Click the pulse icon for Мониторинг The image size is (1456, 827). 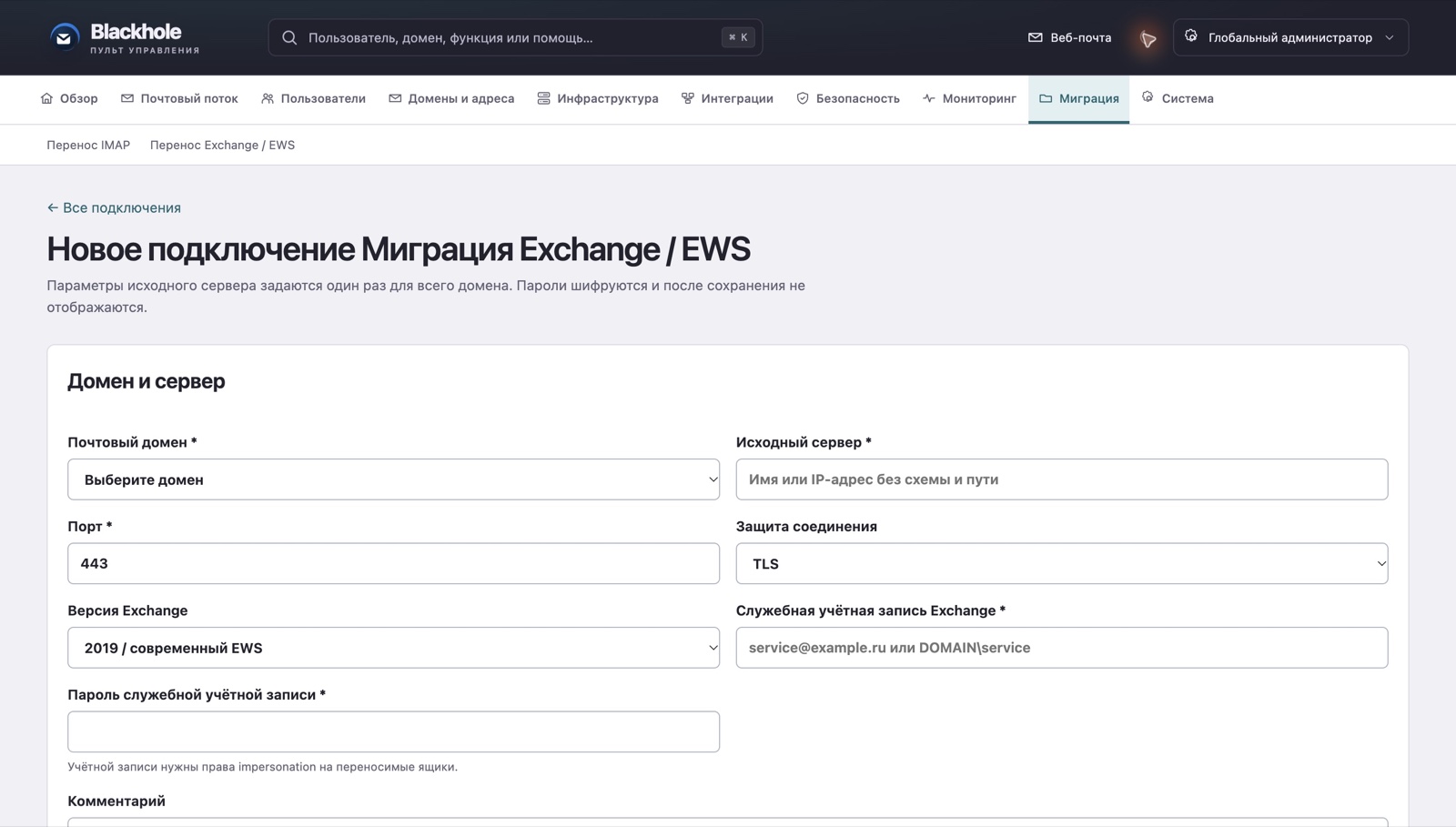[928, 98]
